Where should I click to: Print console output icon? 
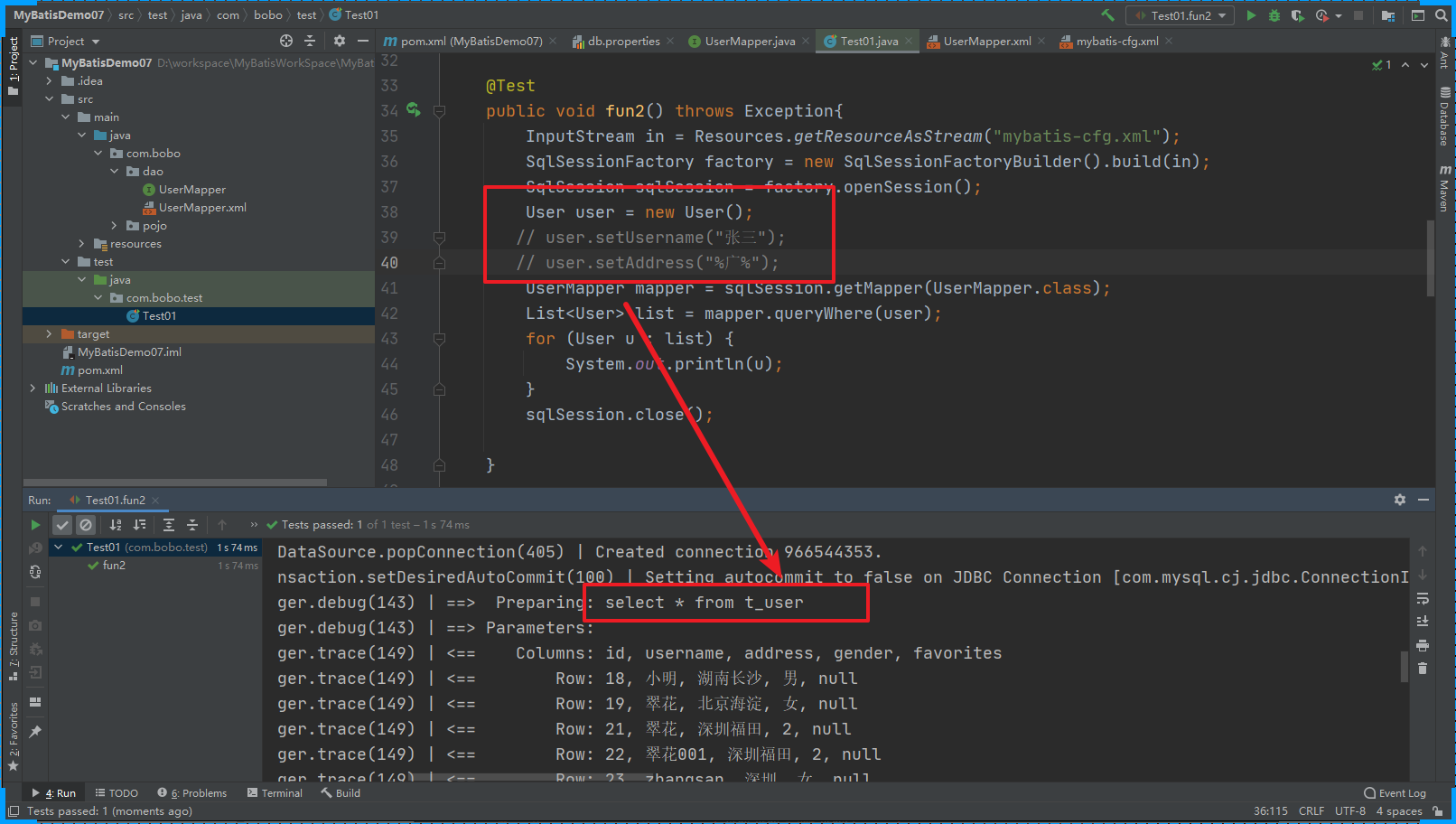point(1423,645)
